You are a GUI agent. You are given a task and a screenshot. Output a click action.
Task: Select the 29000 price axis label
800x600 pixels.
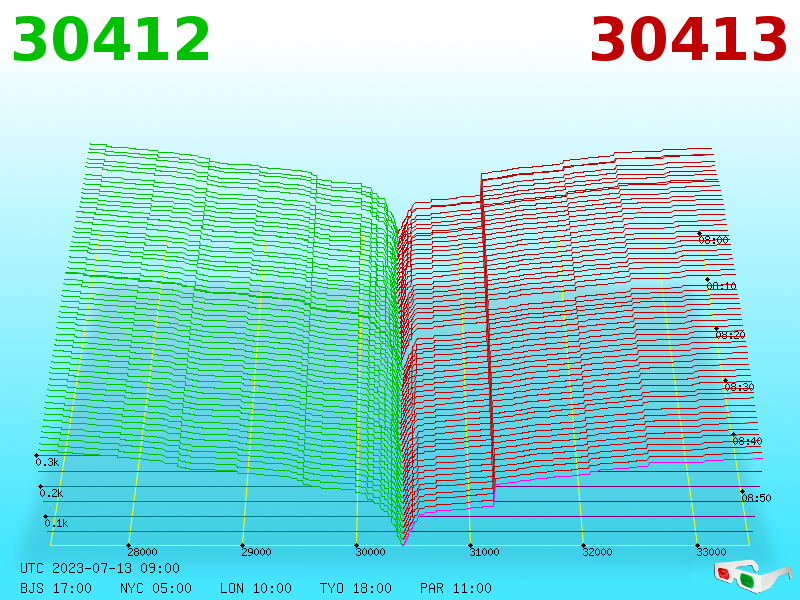[256, 552]
